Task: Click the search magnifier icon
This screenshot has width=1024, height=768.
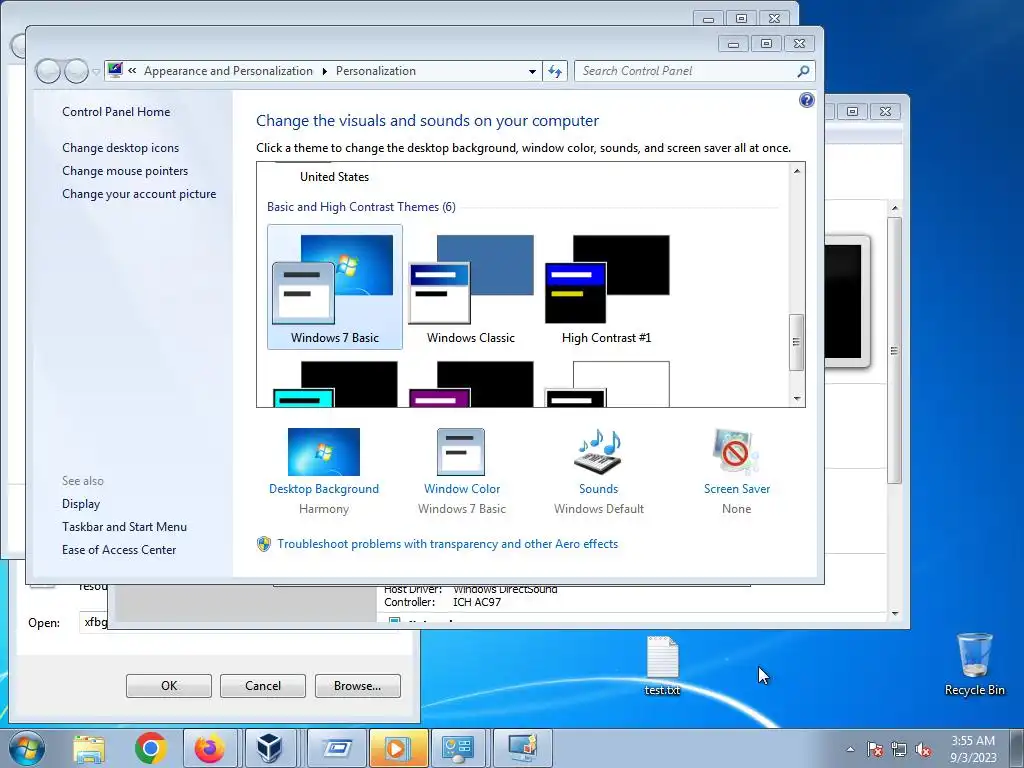Action: point(803,71)
